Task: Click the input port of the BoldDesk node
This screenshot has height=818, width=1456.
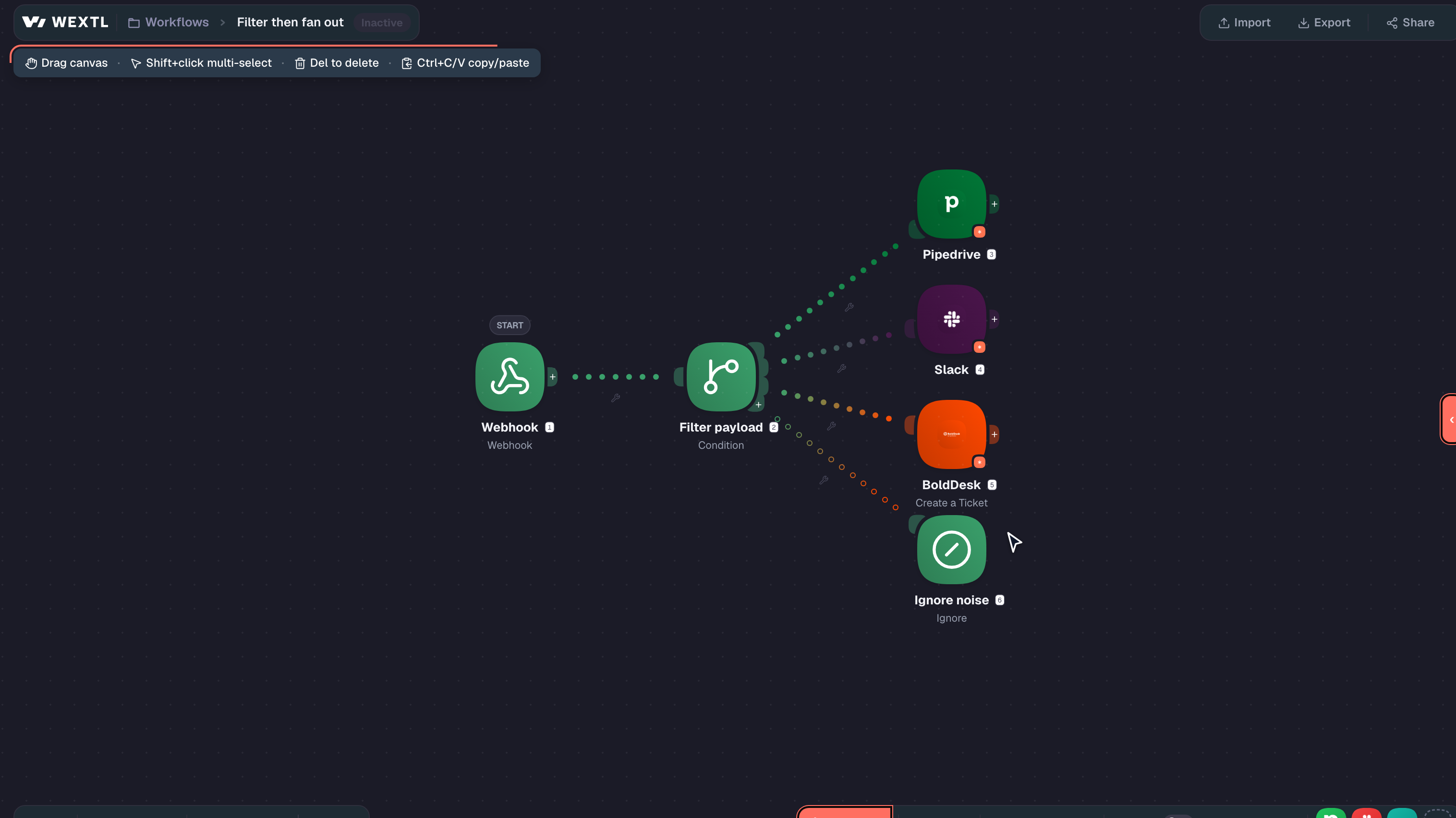Action: 910,425
